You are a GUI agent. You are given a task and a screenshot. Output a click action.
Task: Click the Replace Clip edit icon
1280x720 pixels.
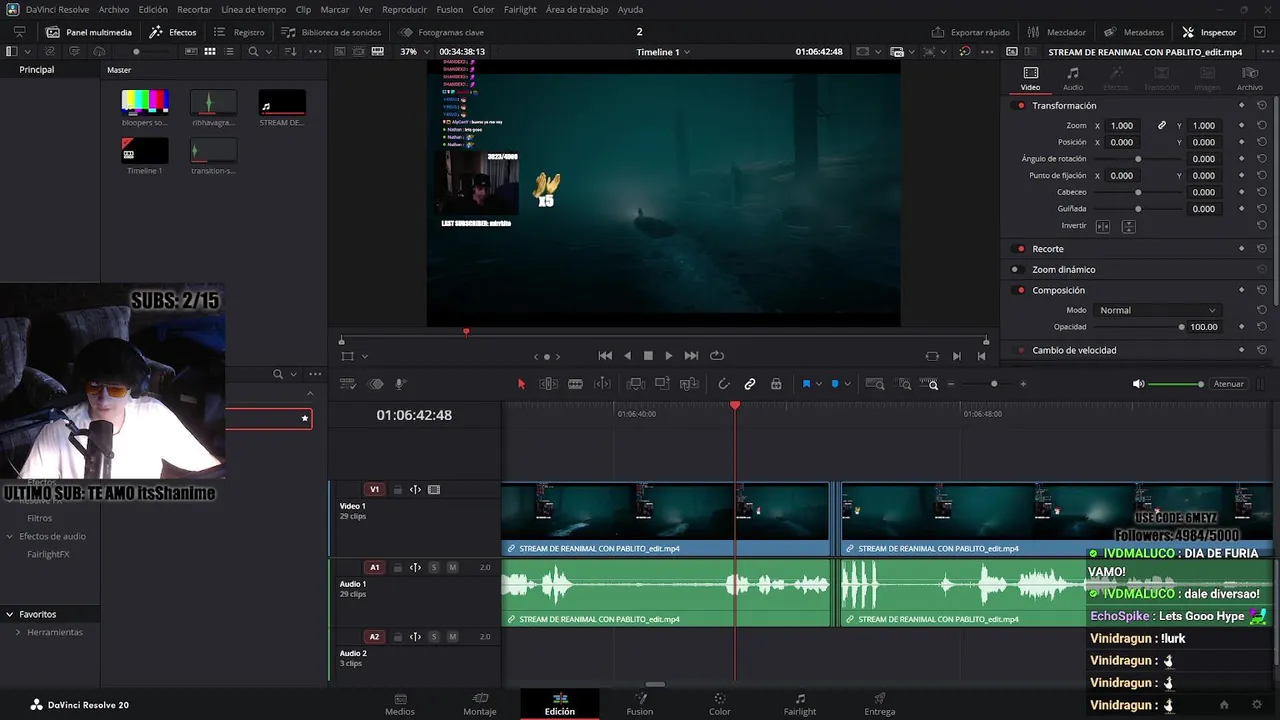click(688, 384)
